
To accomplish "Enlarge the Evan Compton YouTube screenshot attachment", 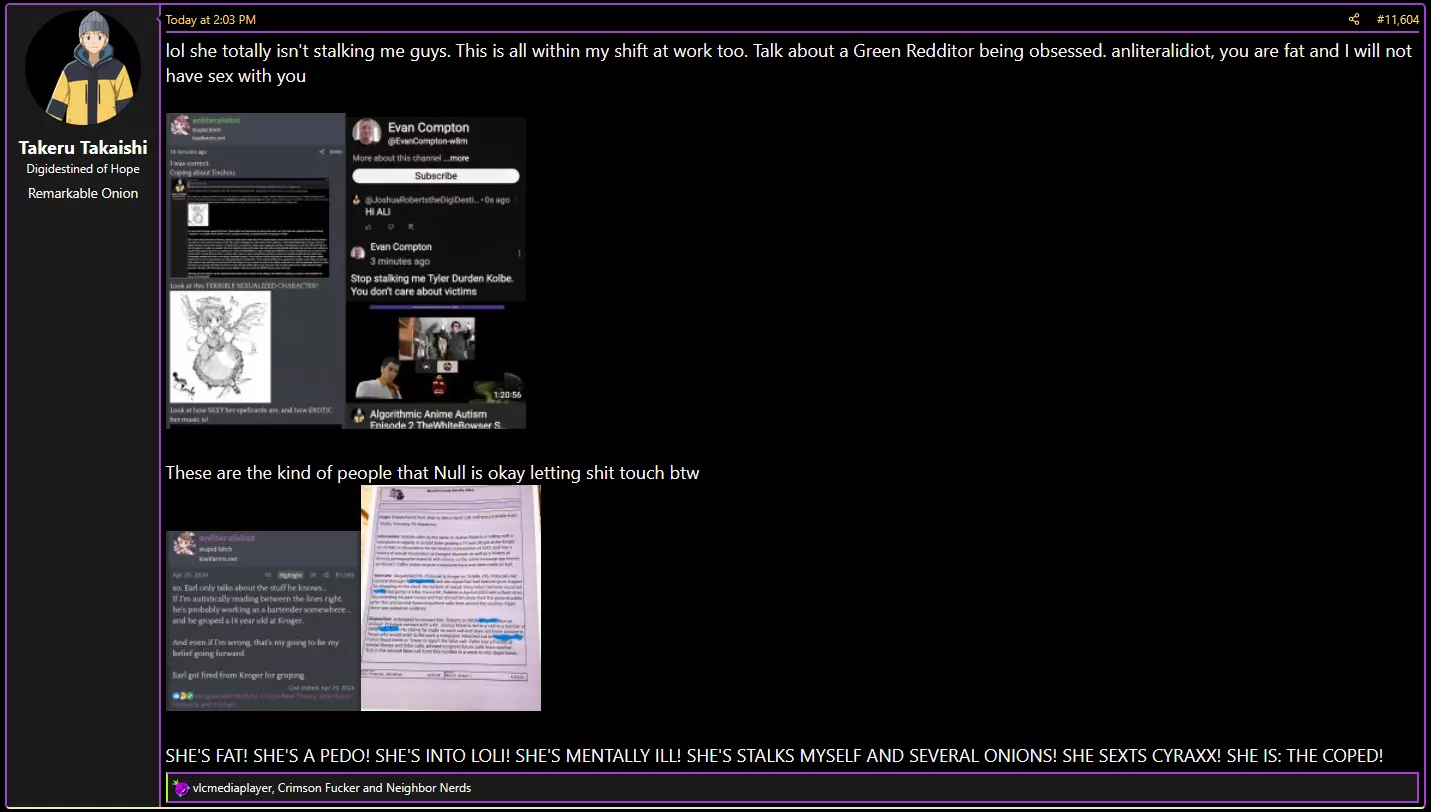I will pyautogui.click(x=436, y=272).
